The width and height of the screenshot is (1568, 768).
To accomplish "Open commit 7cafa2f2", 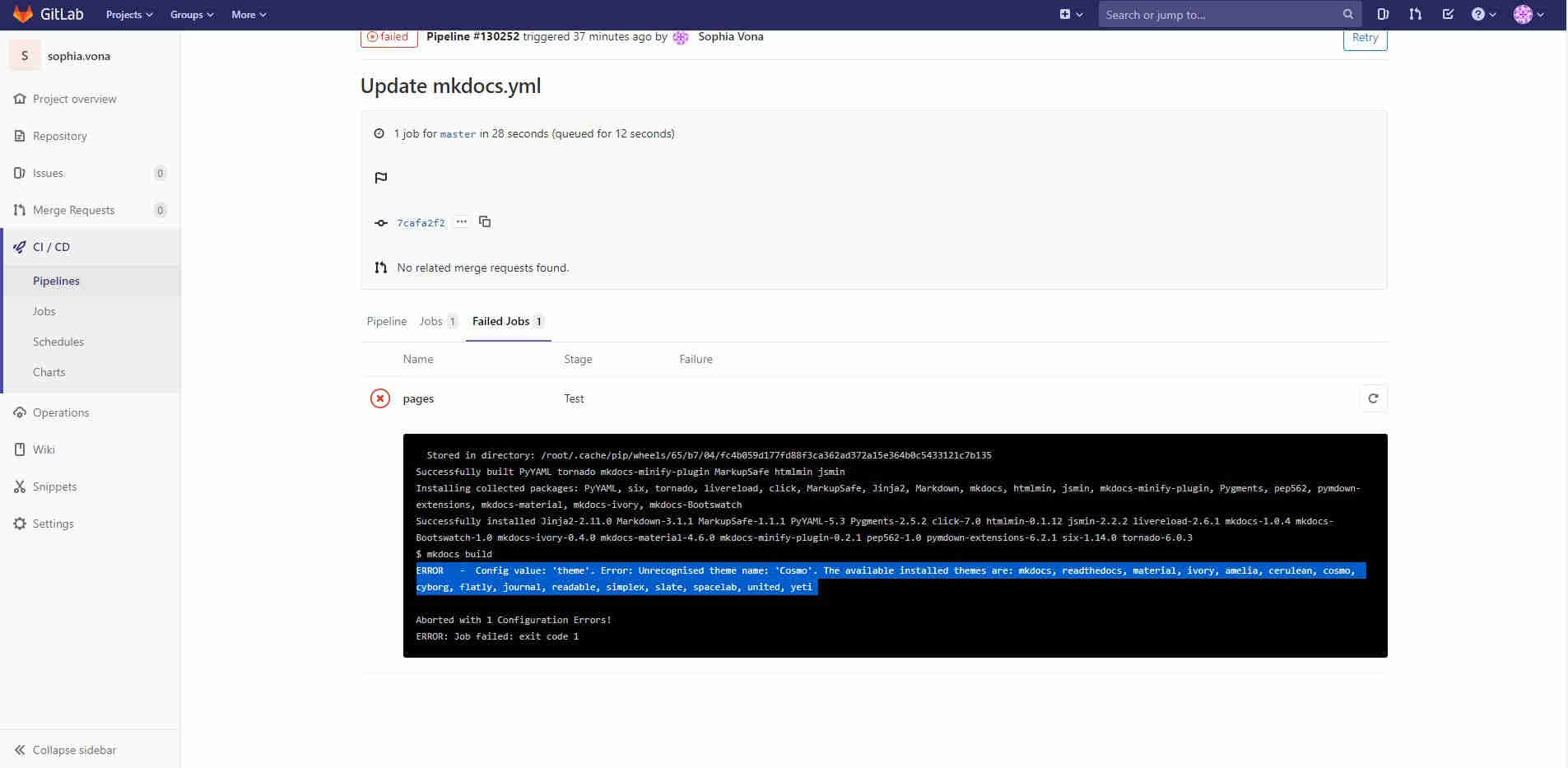I will [421, 223].
